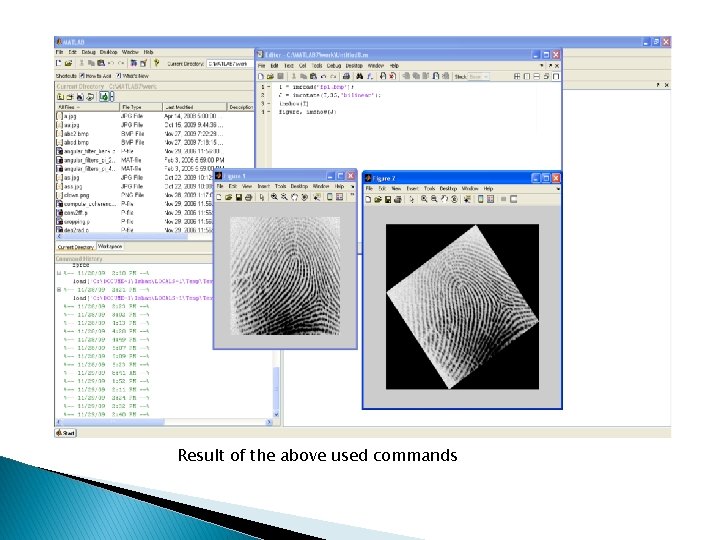This screenshot has width=720, height=540.
Task: Click the Help question-mark icon in MATLAB toolbar
Action: (156, 63)
